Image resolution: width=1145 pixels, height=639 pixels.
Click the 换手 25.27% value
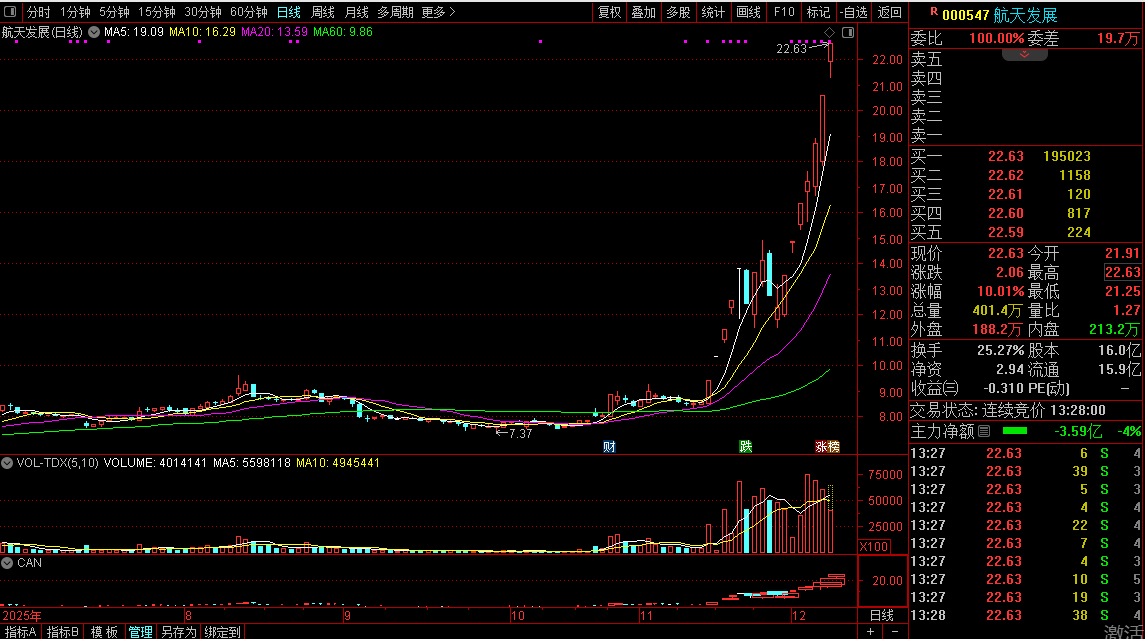tap(1000, 351)
